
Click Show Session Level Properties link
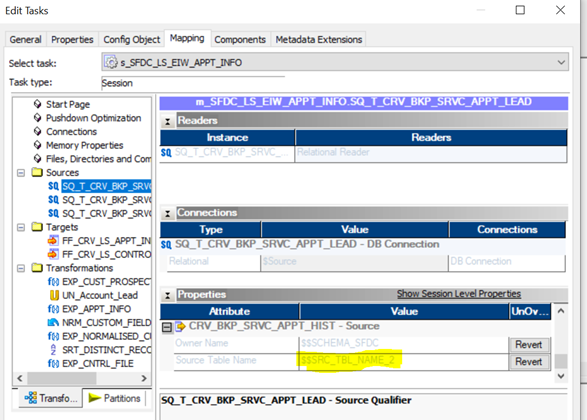459,294
